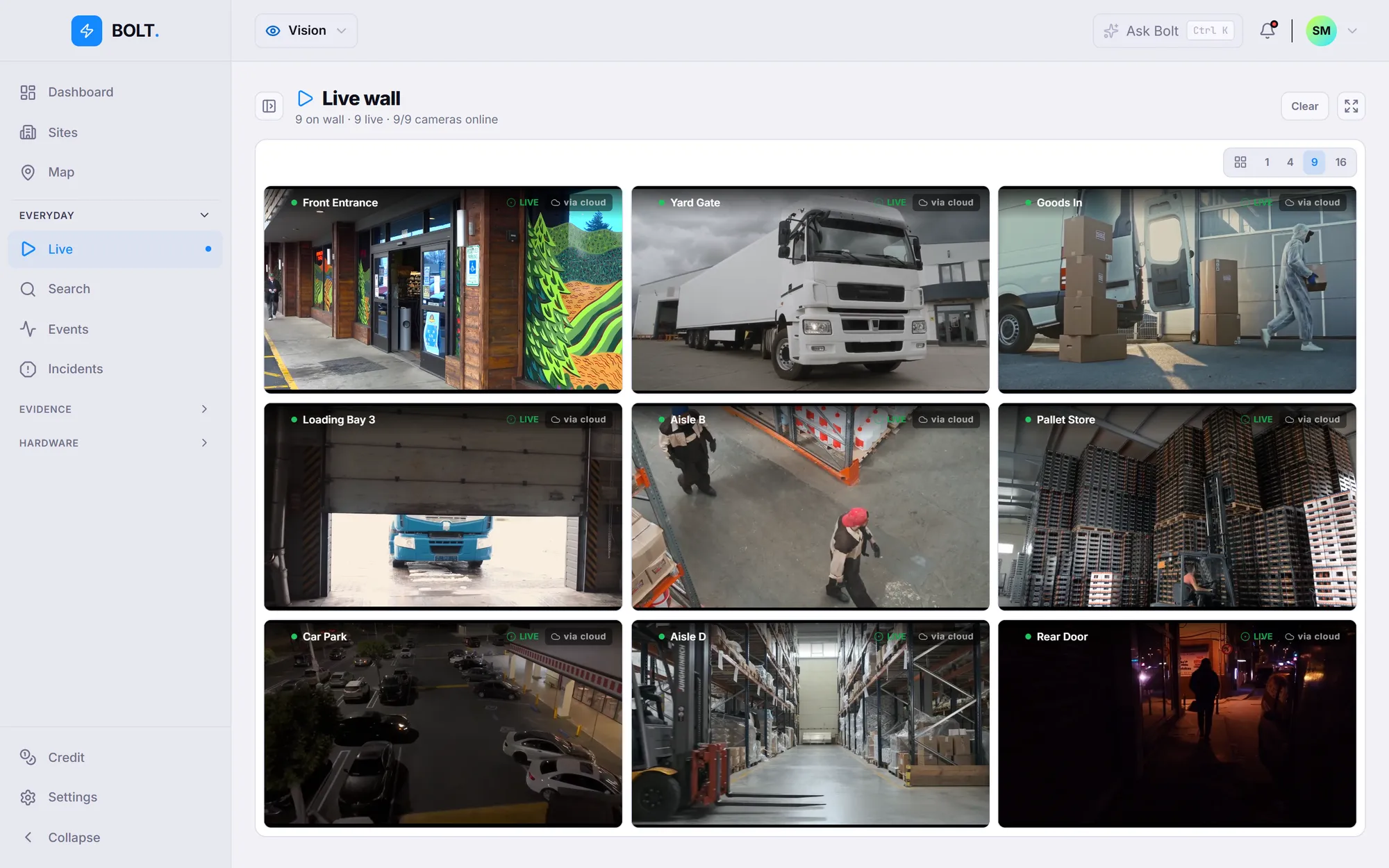Click the LIVE badge on Rear Door

tap(1257, 637)
